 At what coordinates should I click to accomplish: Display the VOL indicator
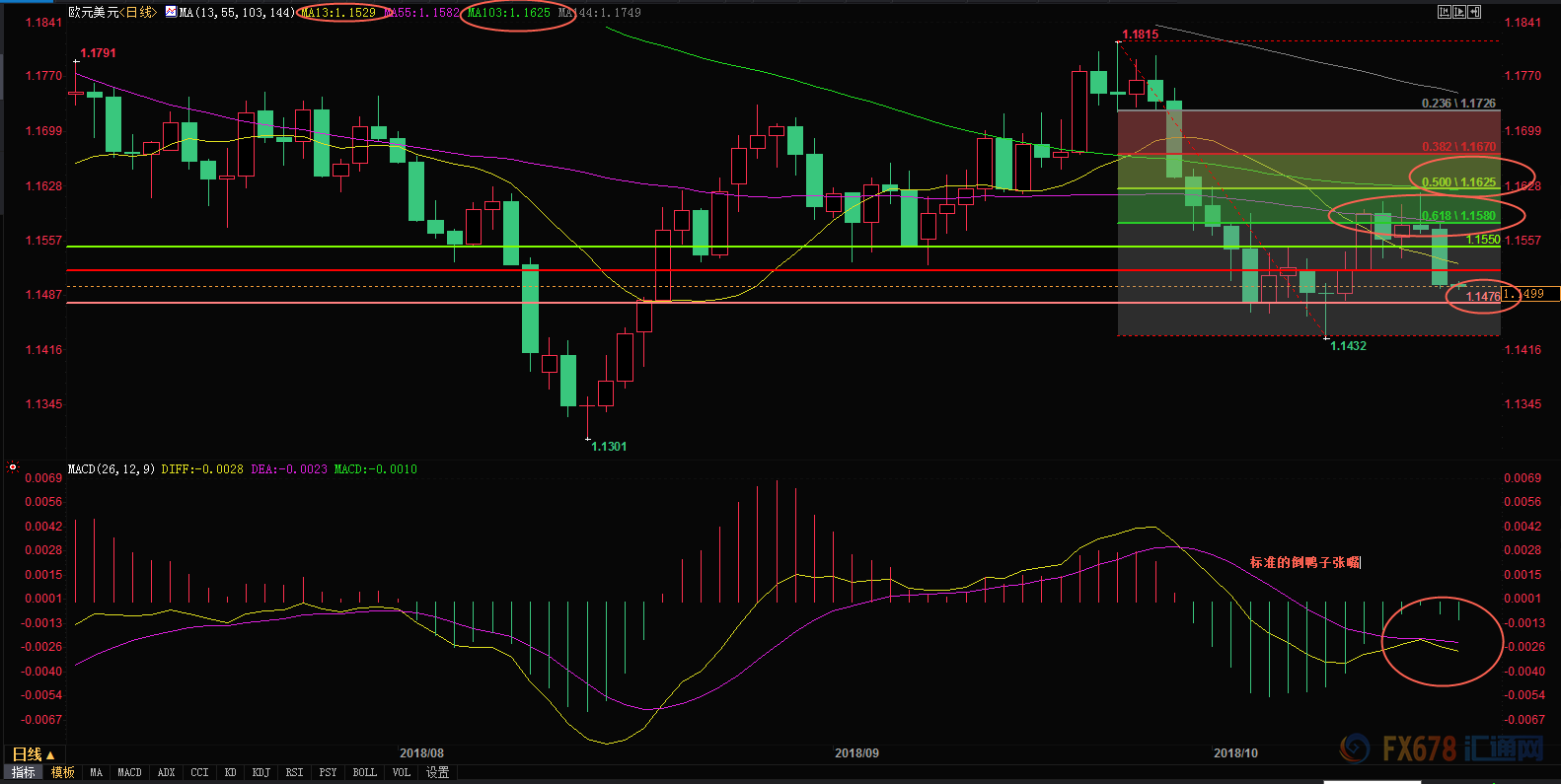point(401,772)
